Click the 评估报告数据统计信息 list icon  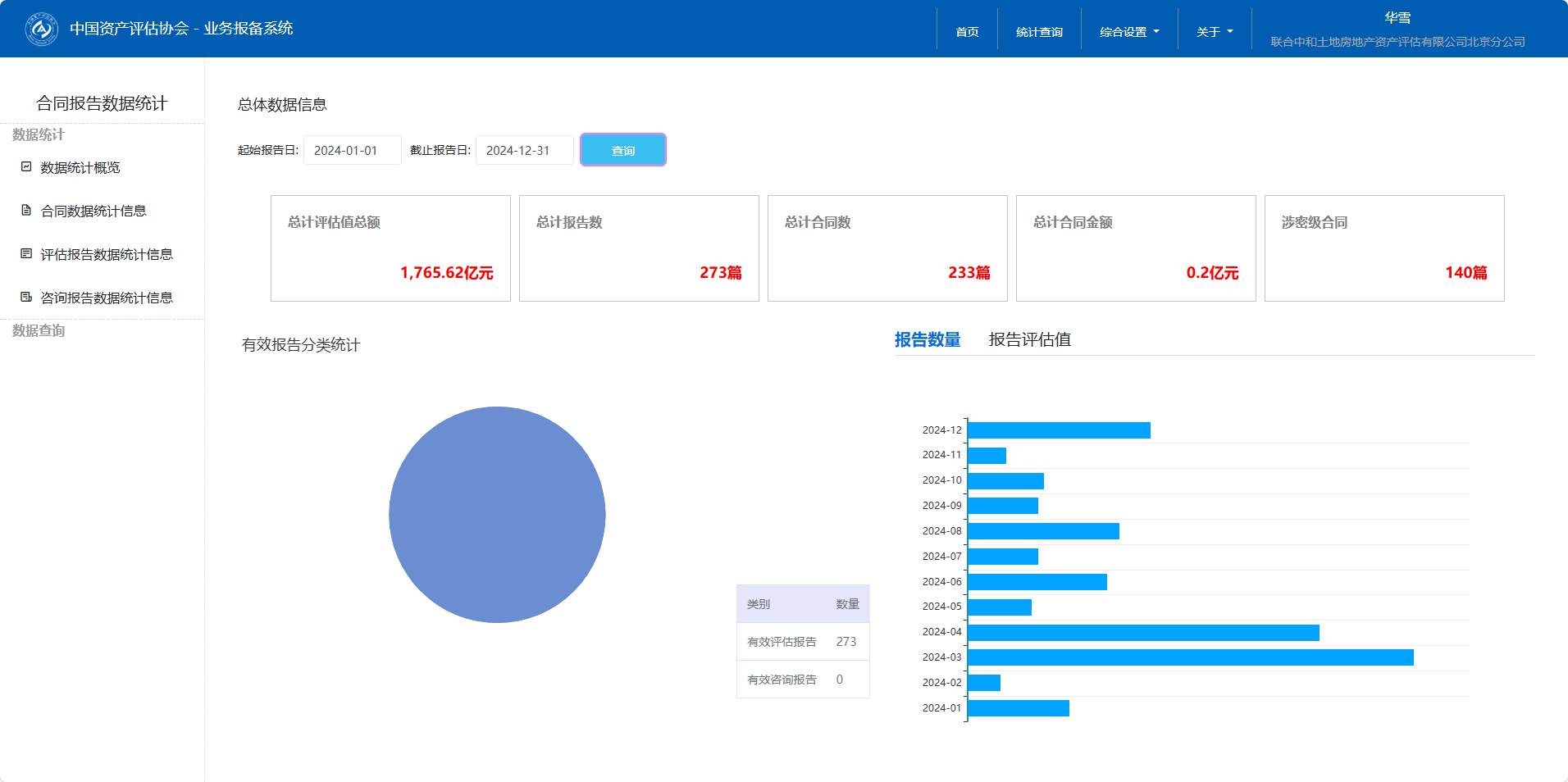tap(26, 254)
